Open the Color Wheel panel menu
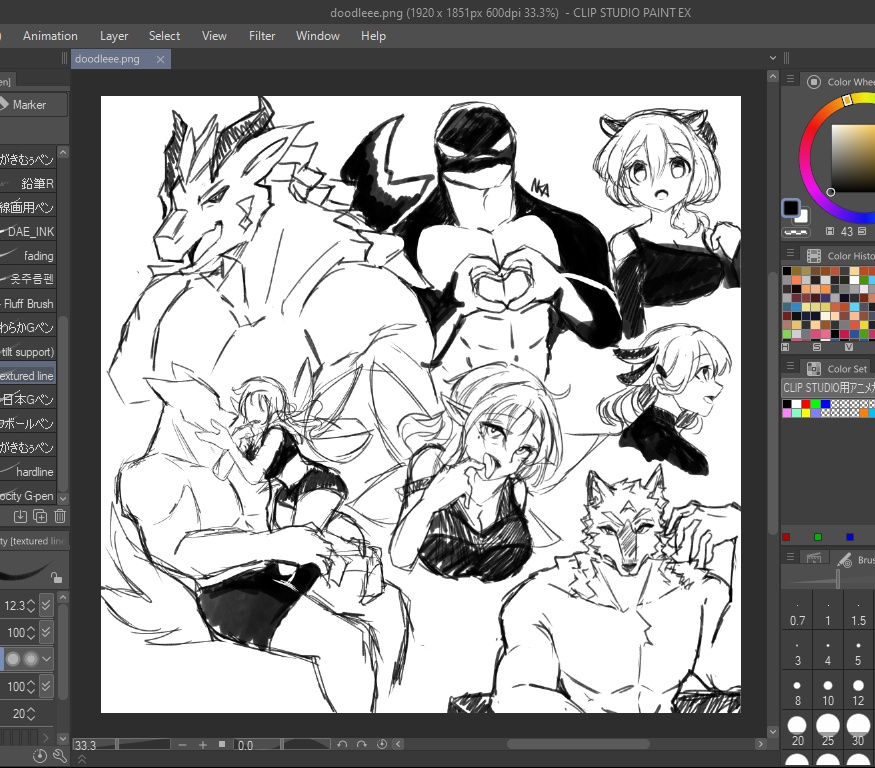 click(x=791, y=79)
